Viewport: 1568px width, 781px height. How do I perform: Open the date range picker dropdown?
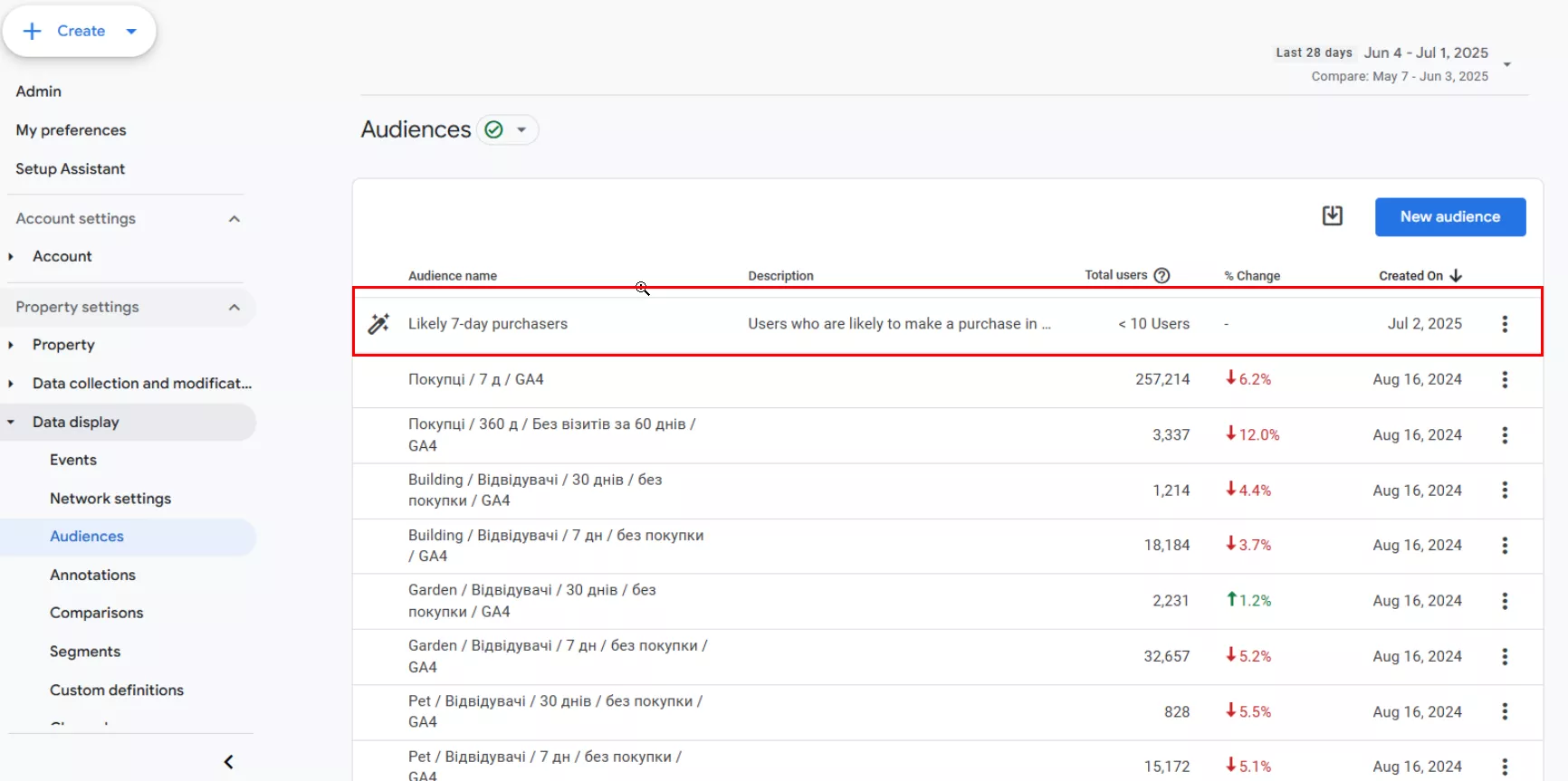(x=1506, y=64)
